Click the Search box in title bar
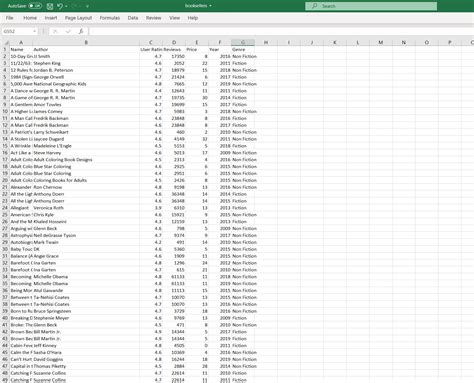Viewport: 474px width, 383px height. coord(371,6)
